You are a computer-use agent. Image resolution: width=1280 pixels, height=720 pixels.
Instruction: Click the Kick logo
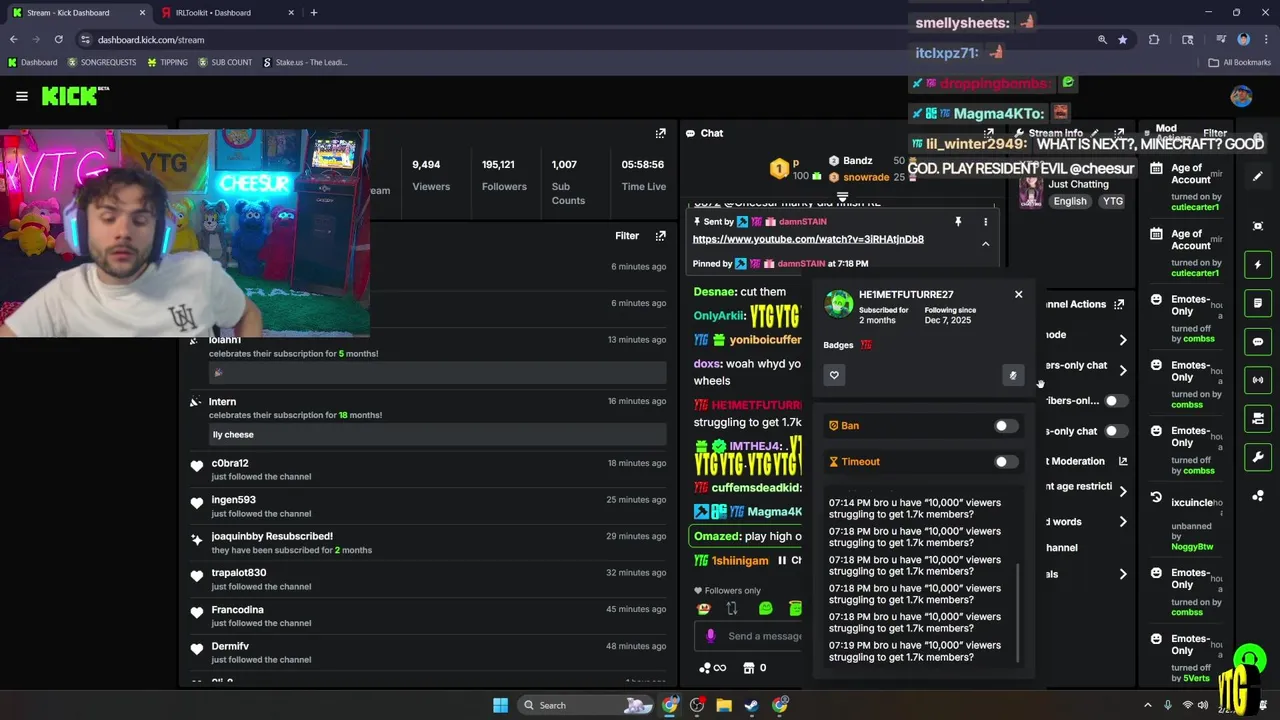pos(70,96)
